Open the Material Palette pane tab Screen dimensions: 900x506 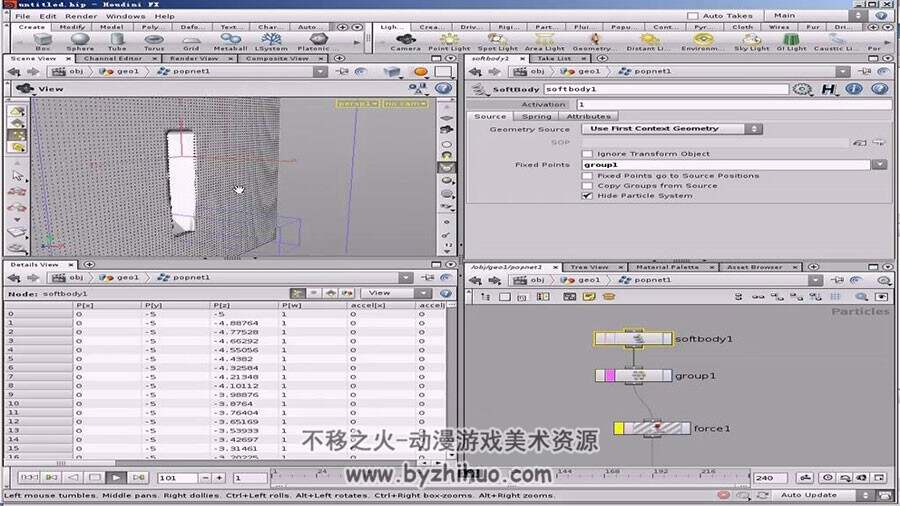(x=668, y=267)
